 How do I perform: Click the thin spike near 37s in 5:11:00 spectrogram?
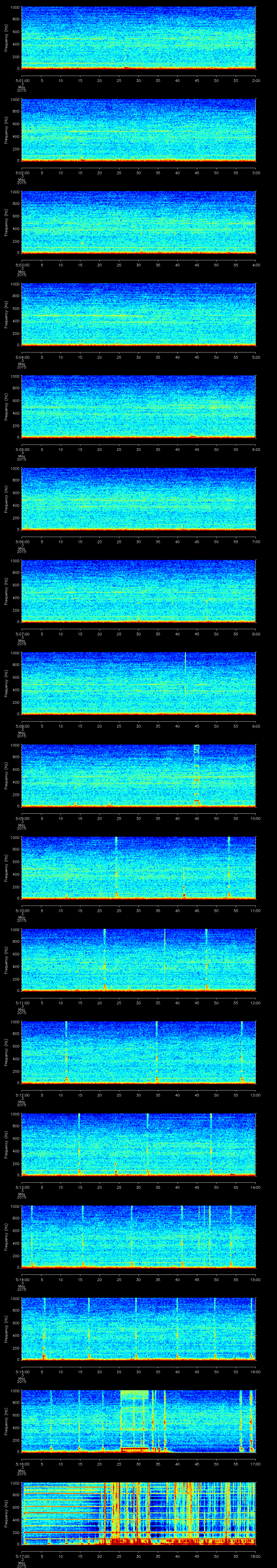pyautogui.click(x=165, y=959)
